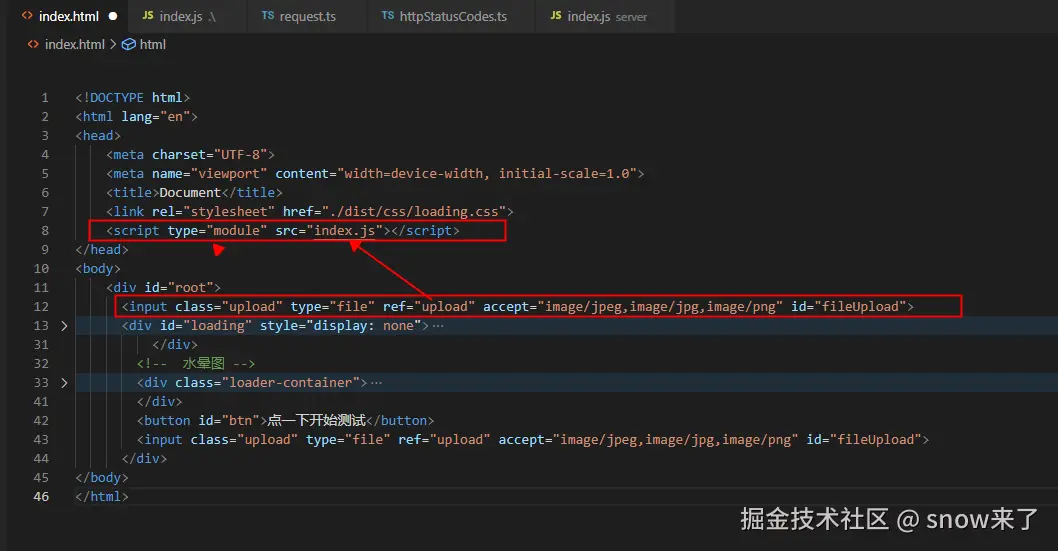Click line number 46 in the gutter
The width and height of the screenshot is (1058, 551).
coord(41,496)
